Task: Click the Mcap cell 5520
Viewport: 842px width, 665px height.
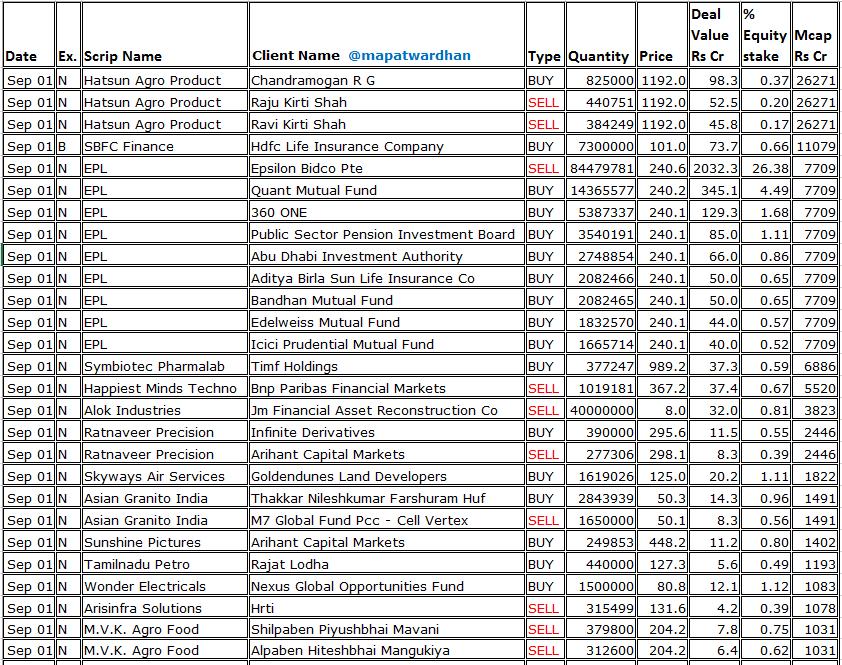Action: point(815,388)
